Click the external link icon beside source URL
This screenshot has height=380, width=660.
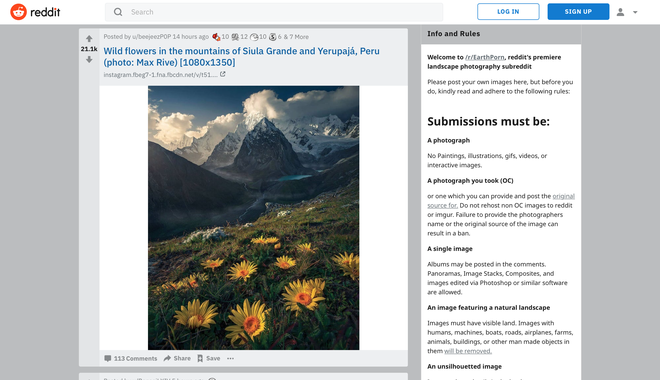(x=223, y=74)
